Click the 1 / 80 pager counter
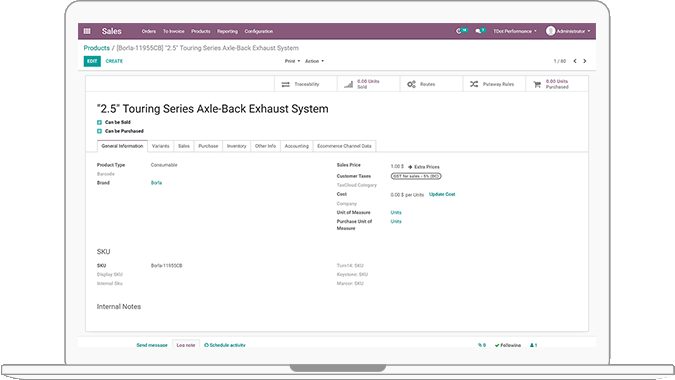This screenshot has height=380, width=675. pyautogui.click(x=560, y=61)
